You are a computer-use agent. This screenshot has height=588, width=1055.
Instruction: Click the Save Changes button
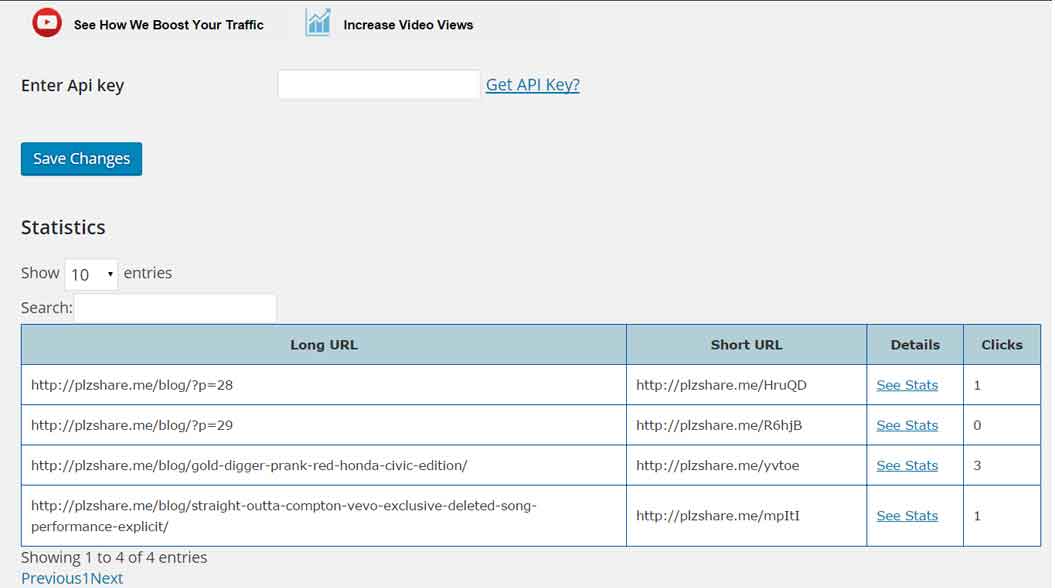tap(81, 159)
